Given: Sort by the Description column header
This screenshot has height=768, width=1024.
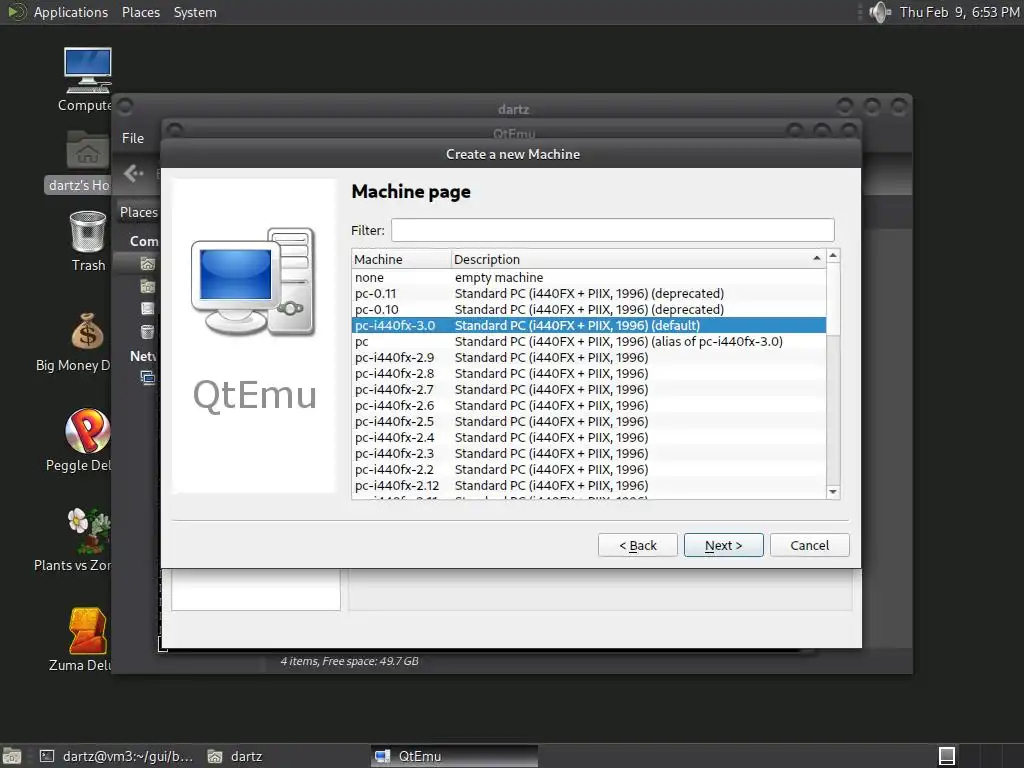Looking at the screenshot, I should 638,259.
